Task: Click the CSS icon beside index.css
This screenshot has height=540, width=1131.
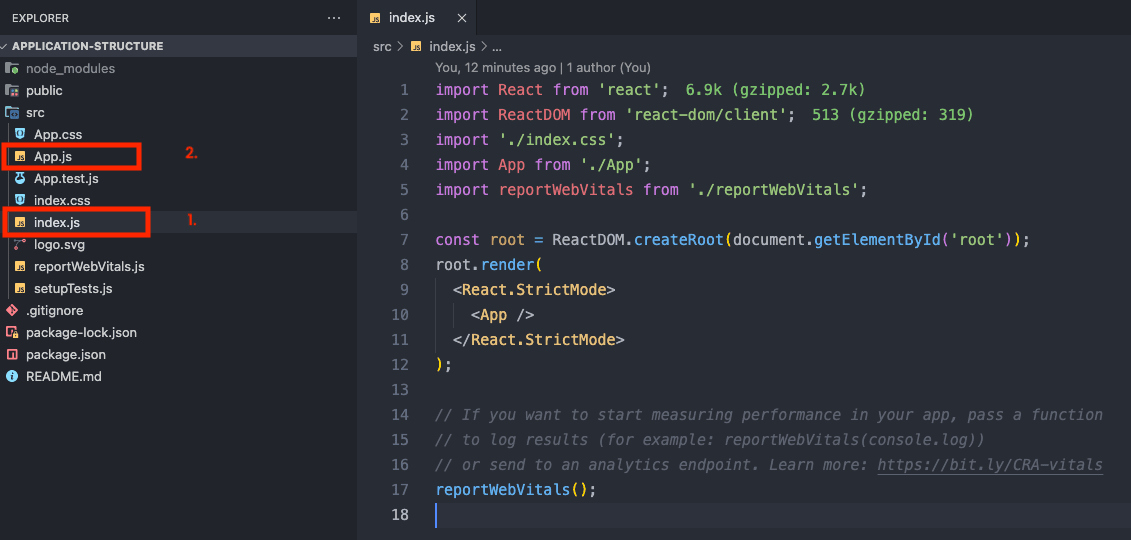Action: [20, 200]
